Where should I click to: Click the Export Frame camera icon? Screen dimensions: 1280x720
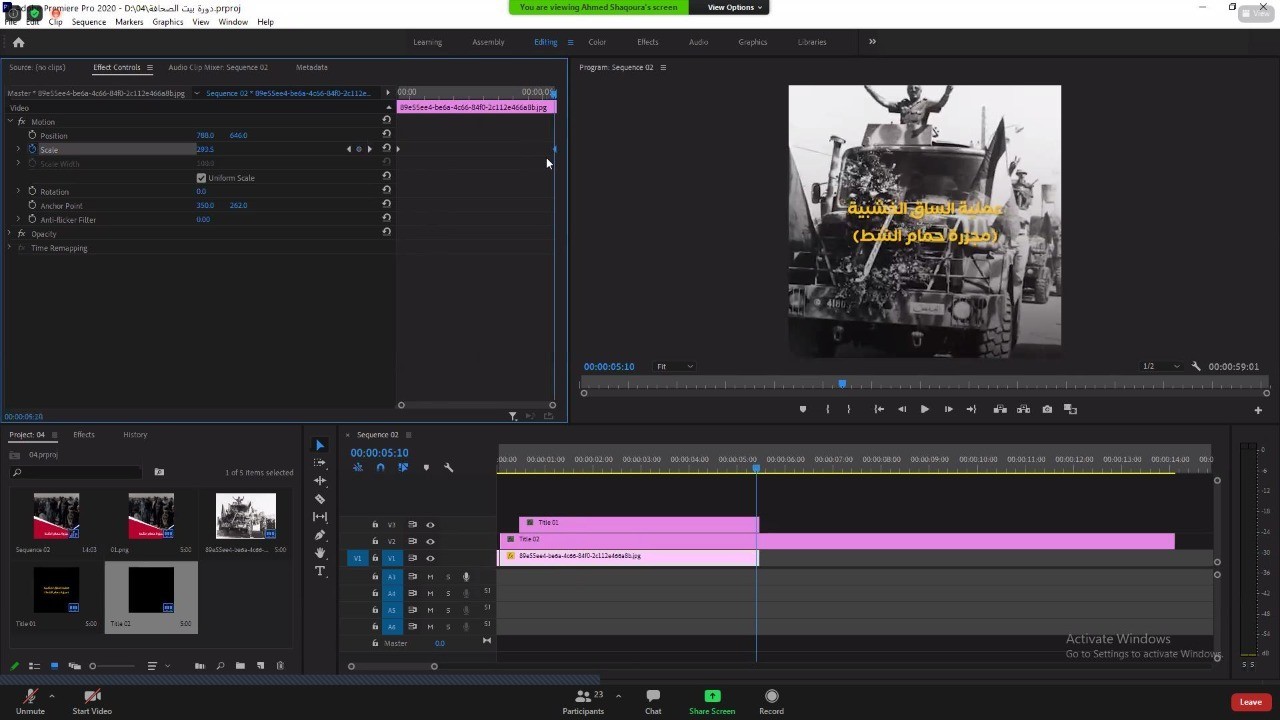(1047, 409)
